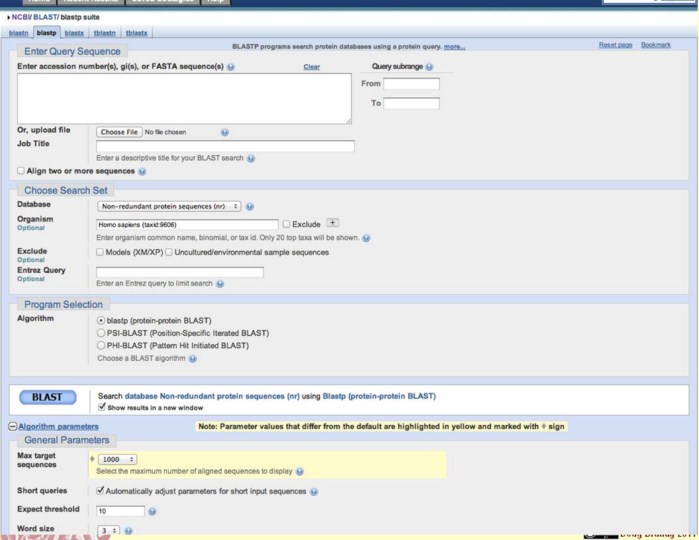Check the Models (XM/XP) exclude box
The width and height of the screenshot is (699, 540).
100,252
